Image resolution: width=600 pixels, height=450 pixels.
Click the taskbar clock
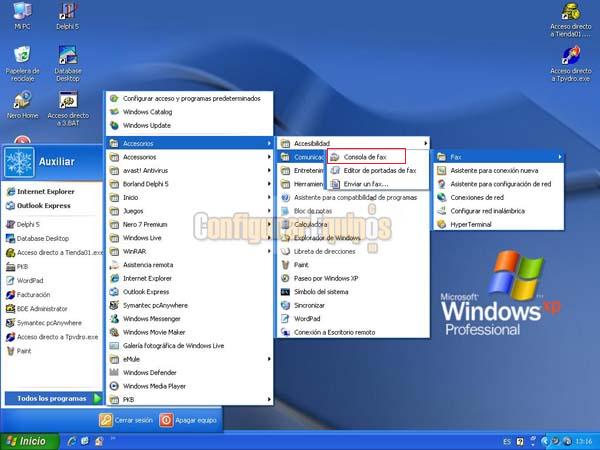tap(584, 442)
